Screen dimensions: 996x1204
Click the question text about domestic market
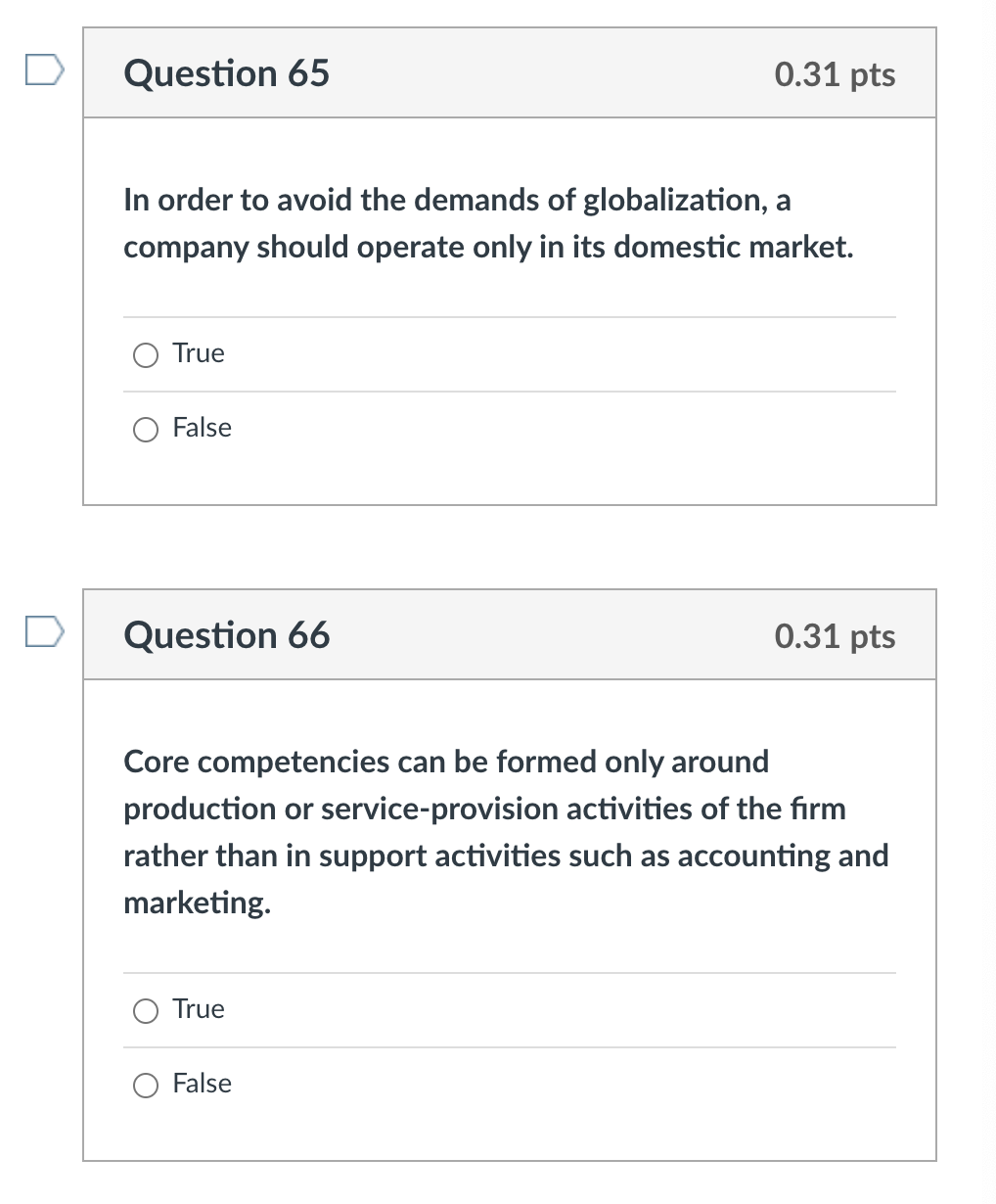coord(489,223)
